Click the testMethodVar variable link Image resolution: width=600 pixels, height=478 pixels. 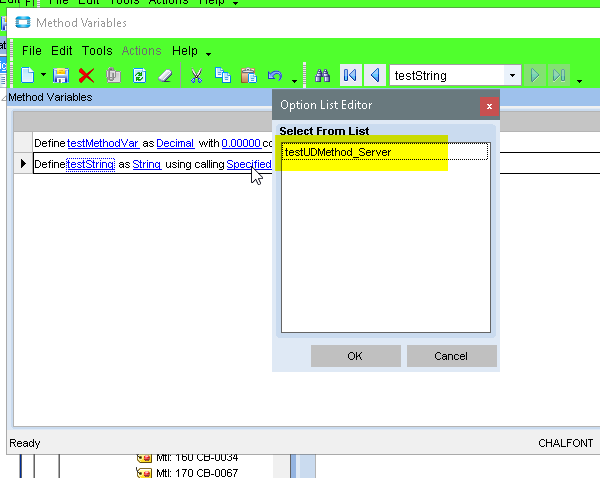point(102,143)
